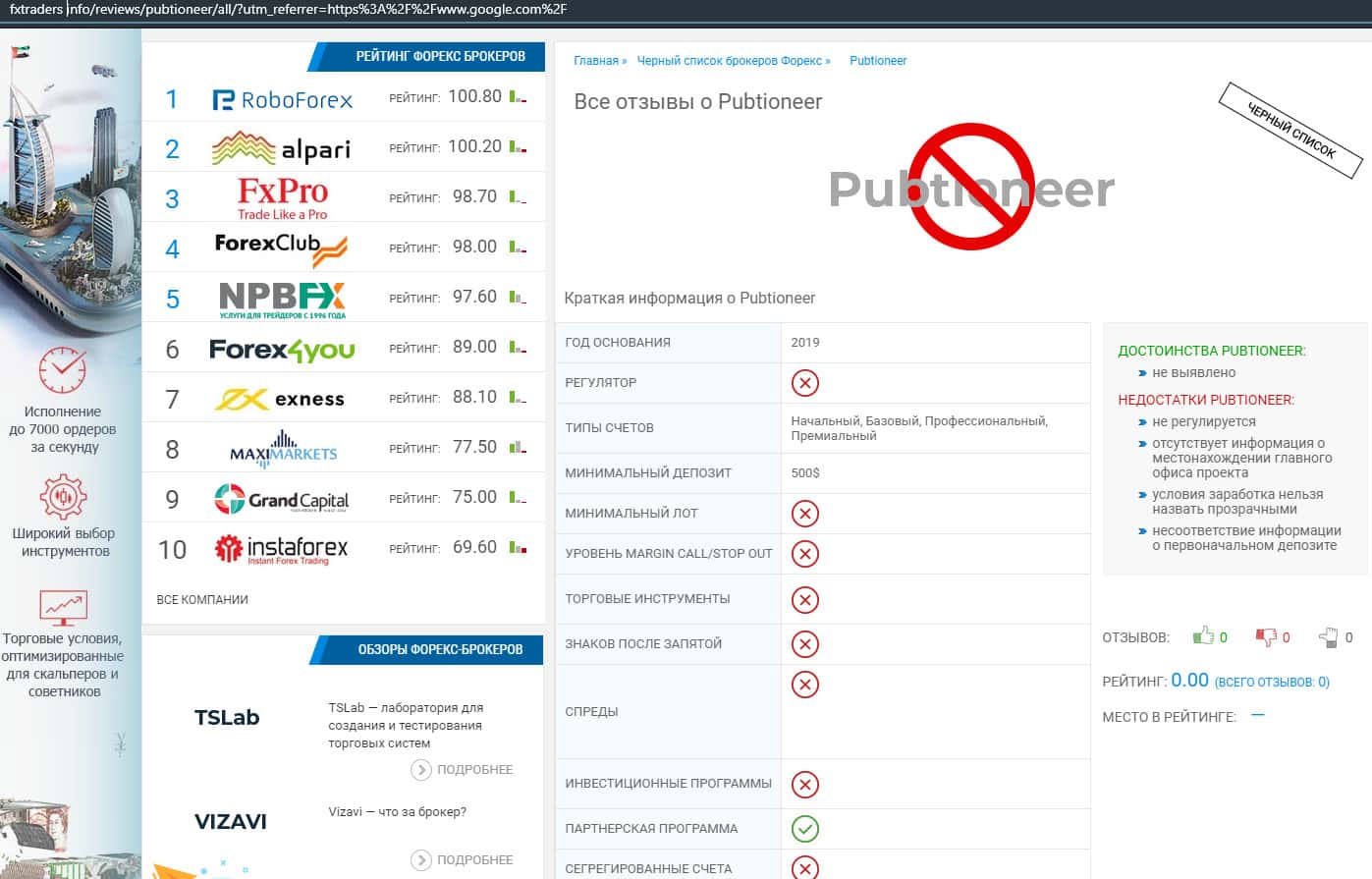The height and width of the screenshot is (879, 1372).
Task: Click Forex4you rating value 89.00
Action: pyautogui.click(x=475, y=347)
